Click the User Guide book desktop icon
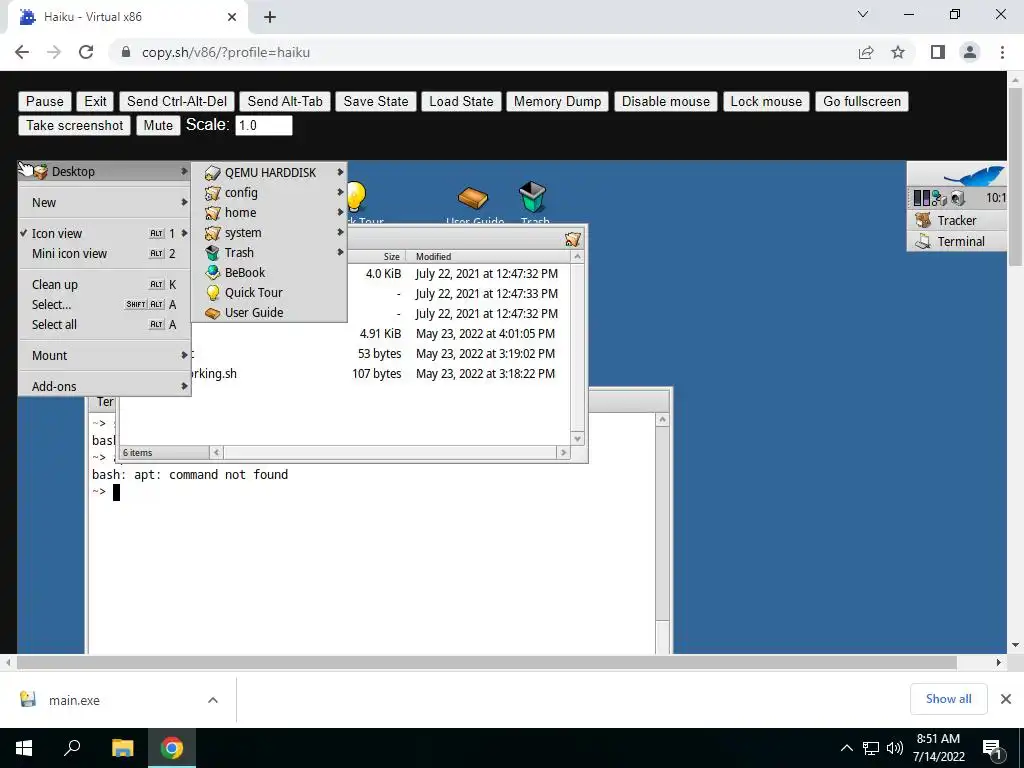Viewport: 1024px width, 768px height. 473,197
